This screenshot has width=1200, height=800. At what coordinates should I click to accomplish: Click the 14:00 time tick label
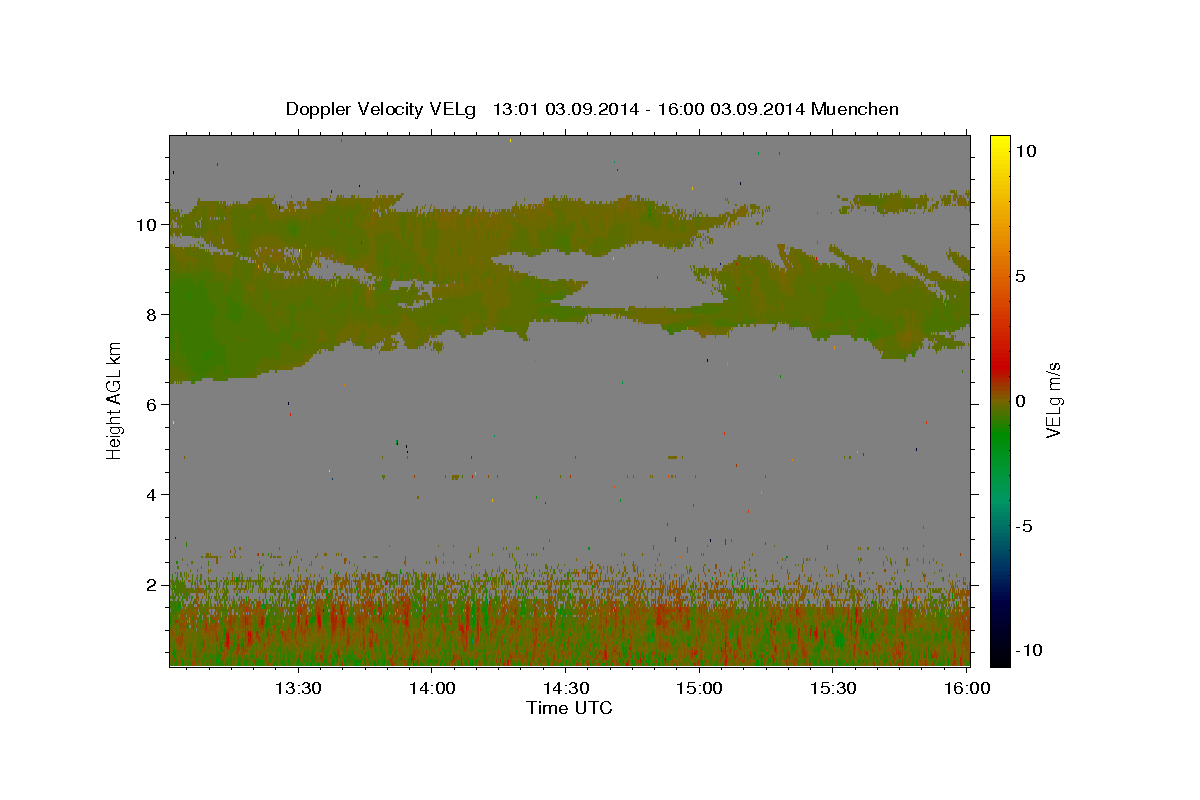coord(431,688)
